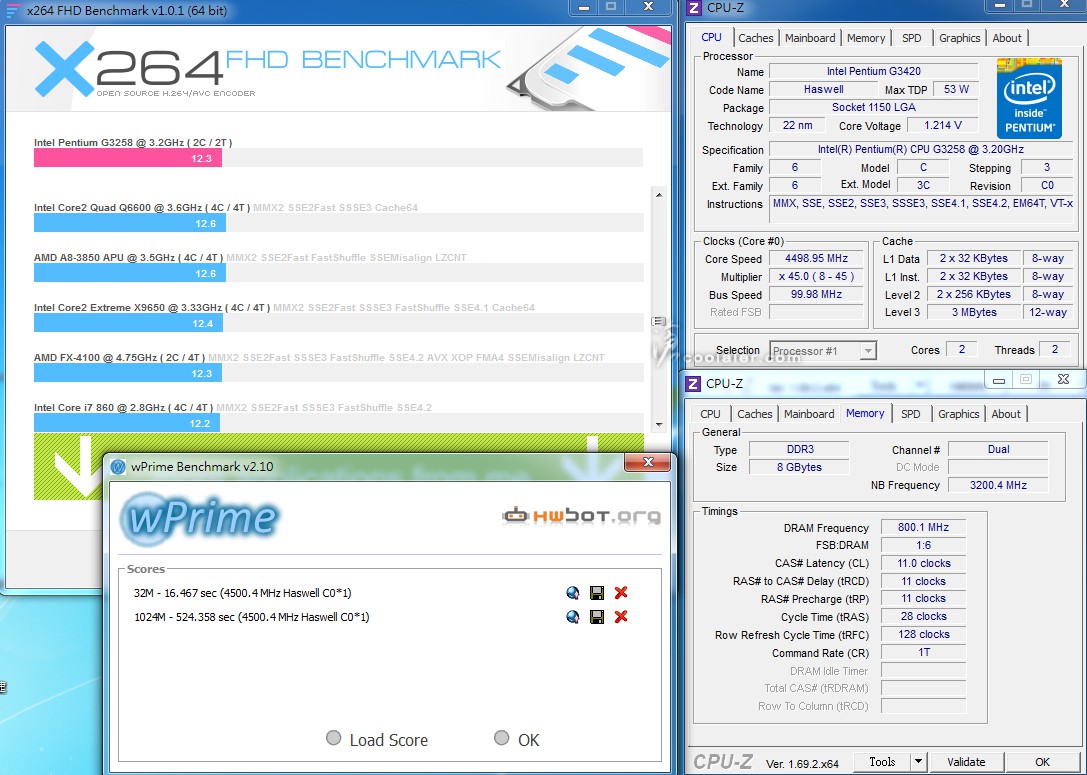Click the CAS# Latency 11.0 clocks value
The width and height of the screenshot is (1087, 775).
click(923, 563)
